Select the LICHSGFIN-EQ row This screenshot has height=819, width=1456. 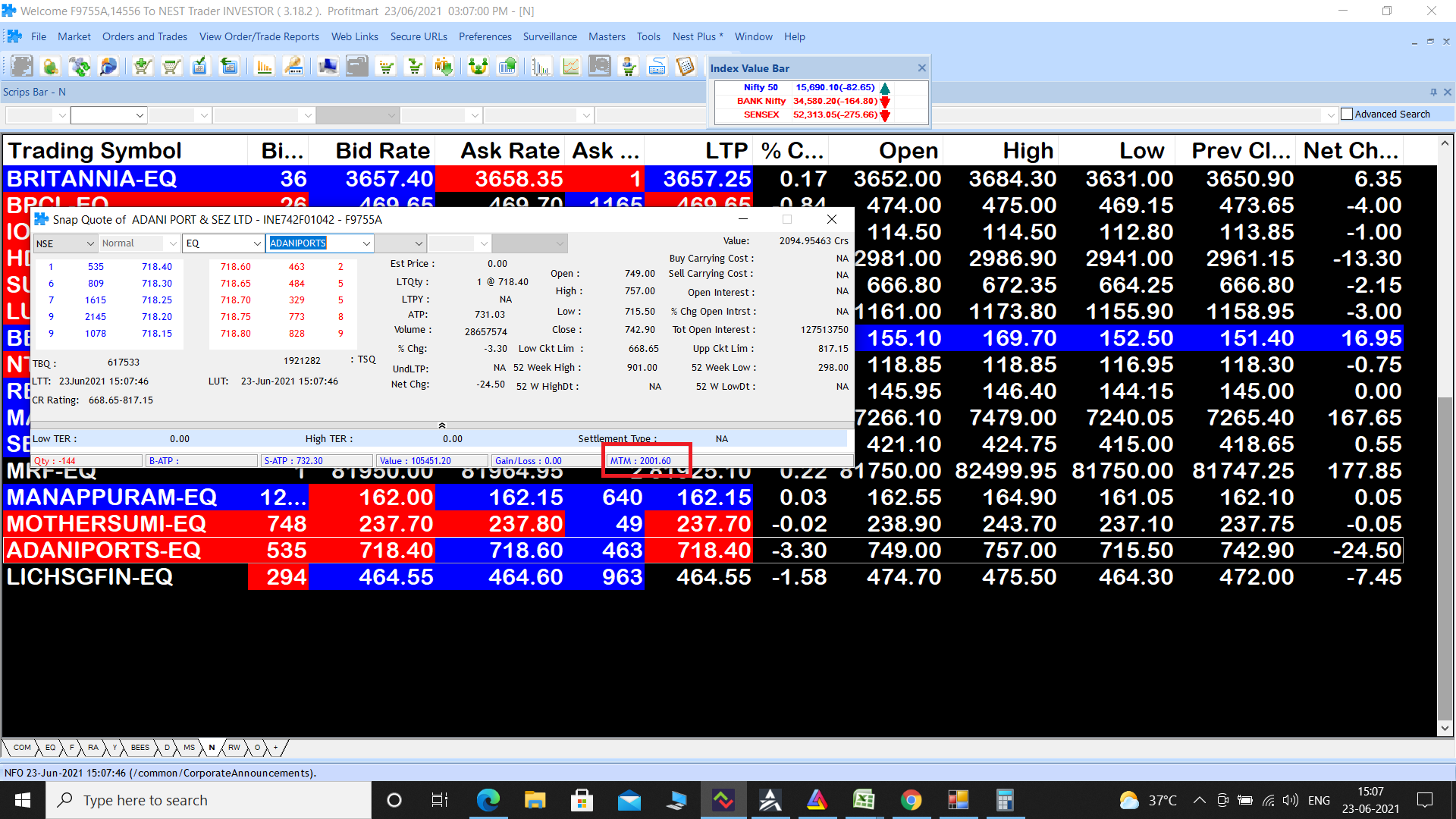[x=703, y=577]
